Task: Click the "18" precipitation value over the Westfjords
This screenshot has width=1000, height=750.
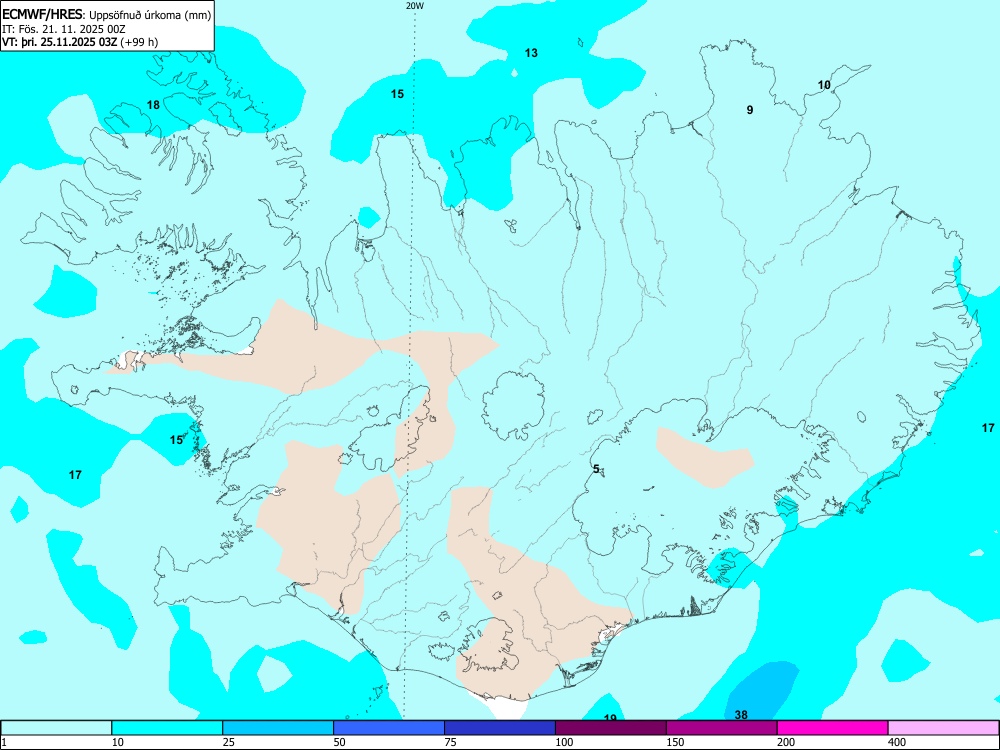Action: (153, 105)
